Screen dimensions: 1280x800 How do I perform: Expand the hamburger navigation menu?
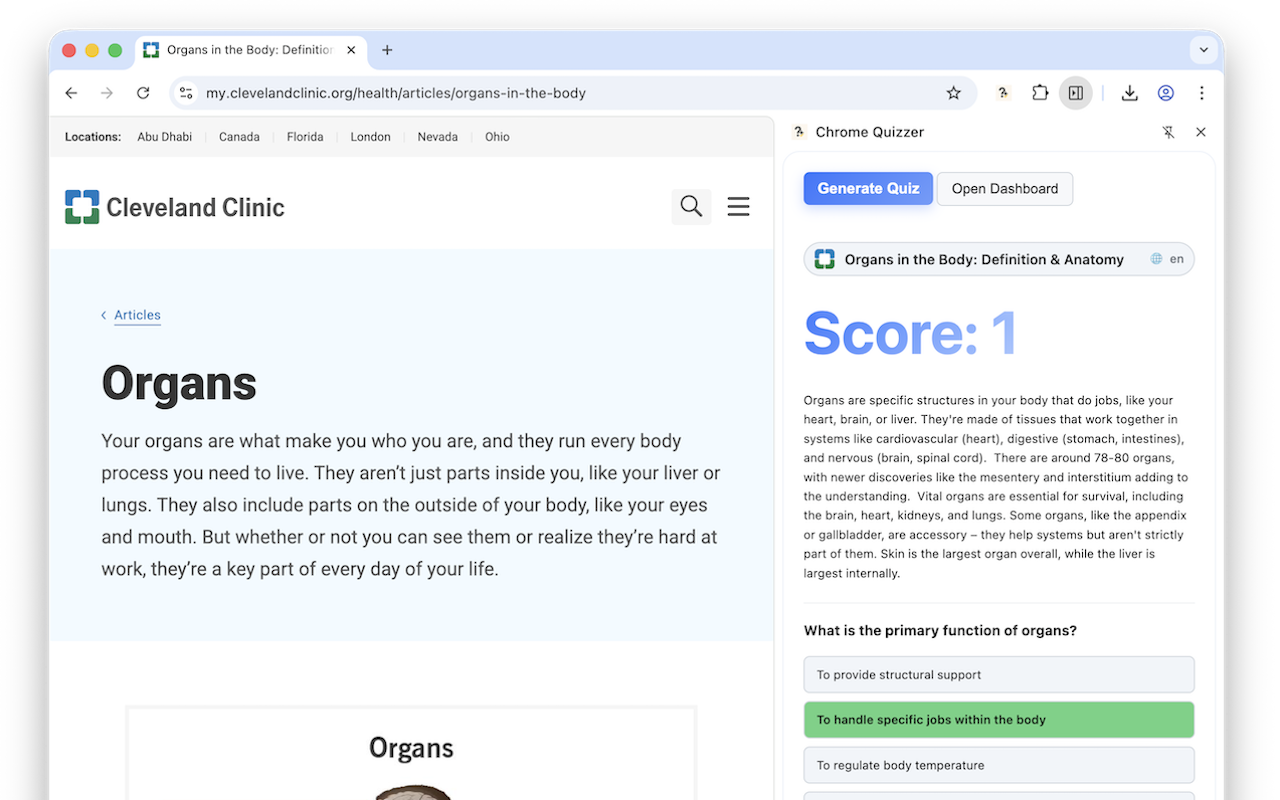click(738, 206)
